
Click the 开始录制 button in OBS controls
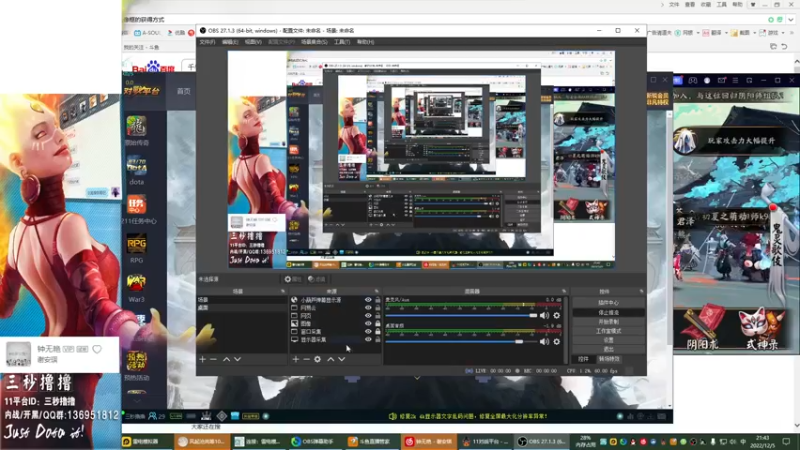coord(608,322)
